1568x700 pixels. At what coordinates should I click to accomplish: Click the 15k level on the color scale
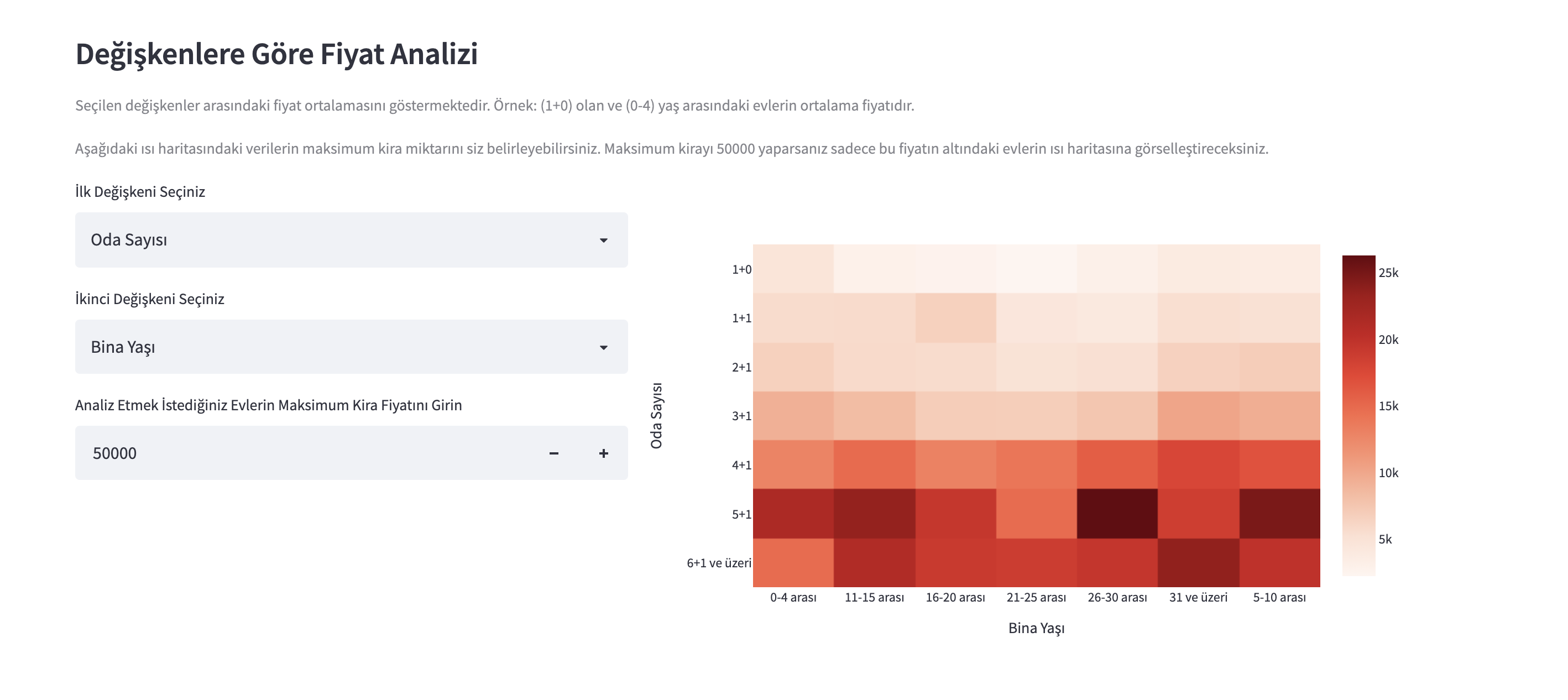tap(1358, 406)
